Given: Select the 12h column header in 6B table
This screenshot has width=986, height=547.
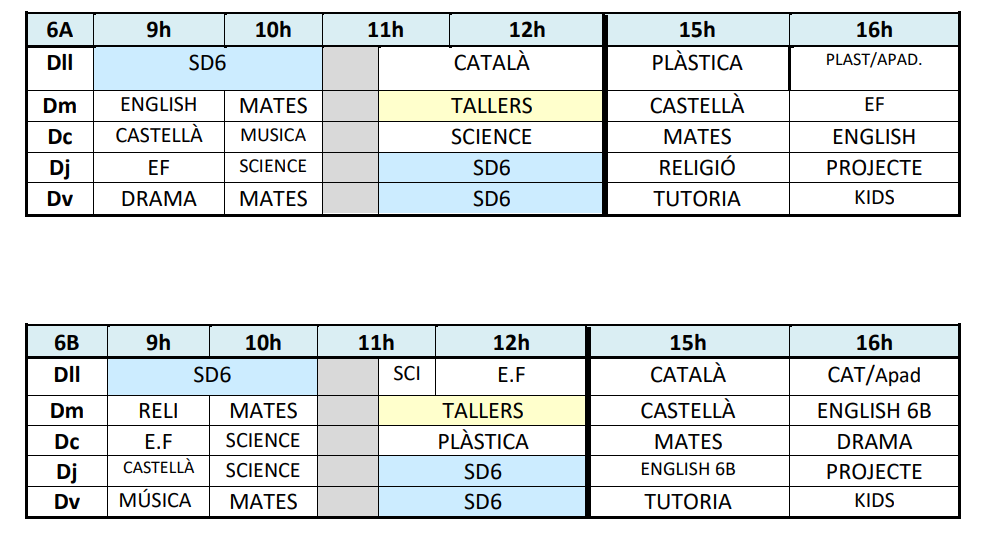Looking at the screenshot, I should [x=511, y=343].
